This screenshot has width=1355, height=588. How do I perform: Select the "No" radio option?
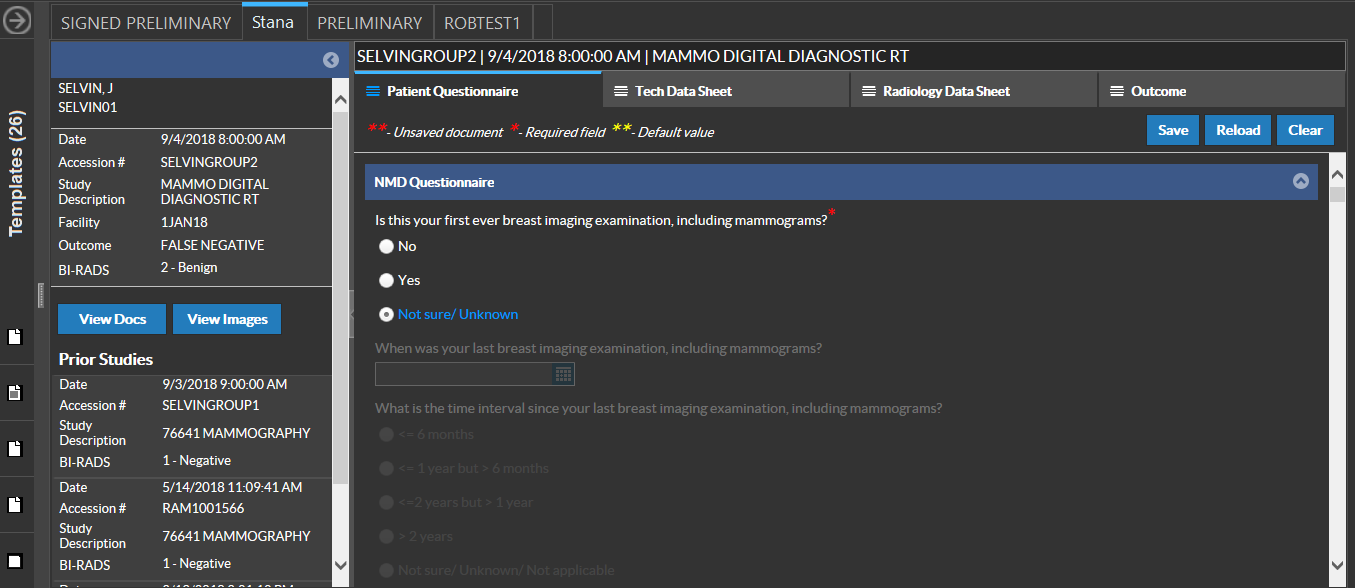386,246
